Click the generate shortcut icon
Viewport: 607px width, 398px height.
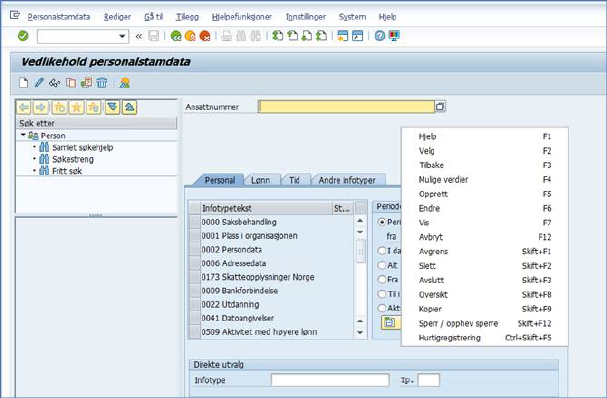[357, 36]
